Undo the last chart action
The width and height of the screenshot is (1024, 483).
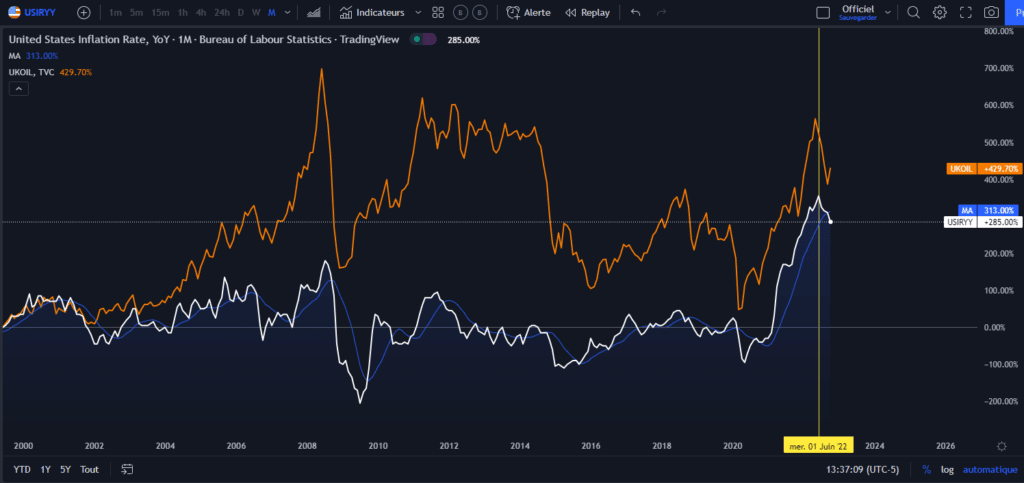635,12
